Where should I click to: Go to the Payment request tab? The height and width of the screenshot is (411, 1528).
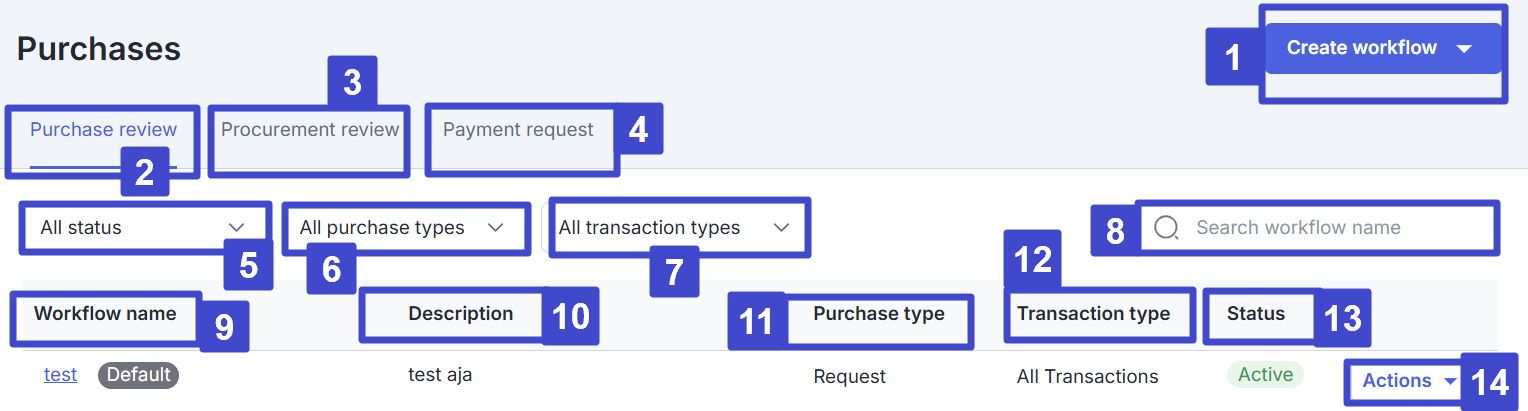click(x=518, y=130)
